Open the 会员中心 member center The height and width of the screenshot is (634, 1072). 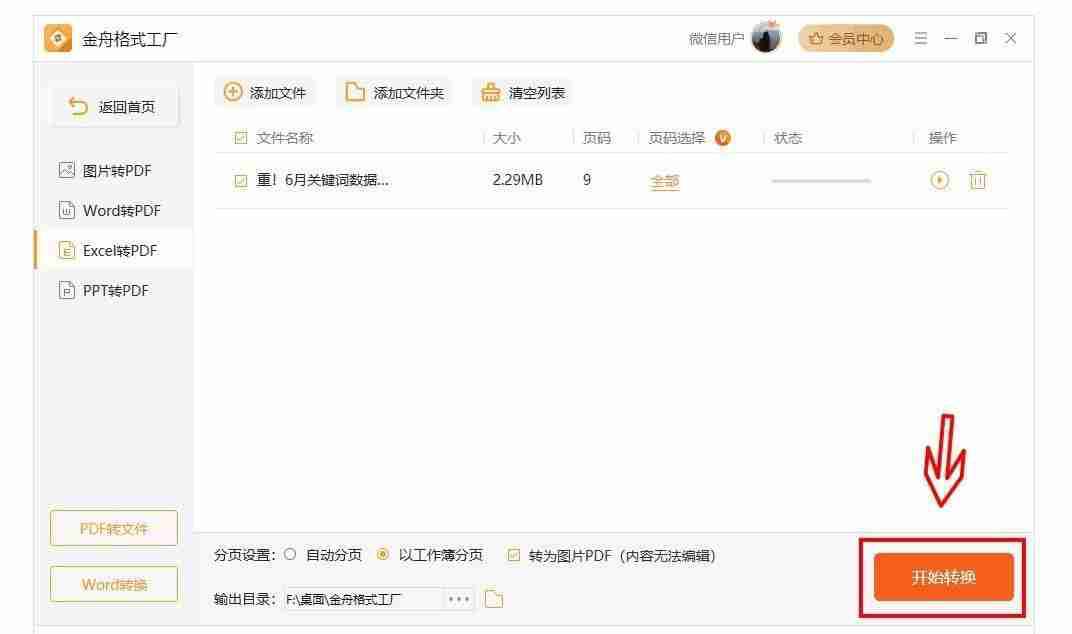[846, 39]
